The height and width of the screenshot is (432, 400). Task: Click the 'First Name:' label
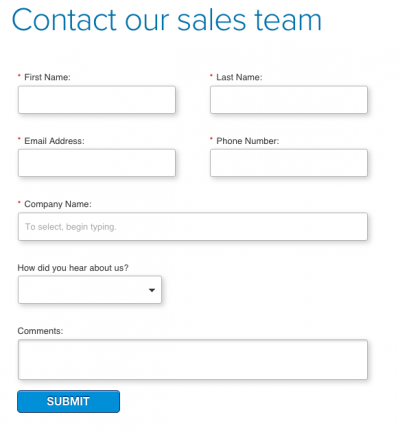point(47,77)
